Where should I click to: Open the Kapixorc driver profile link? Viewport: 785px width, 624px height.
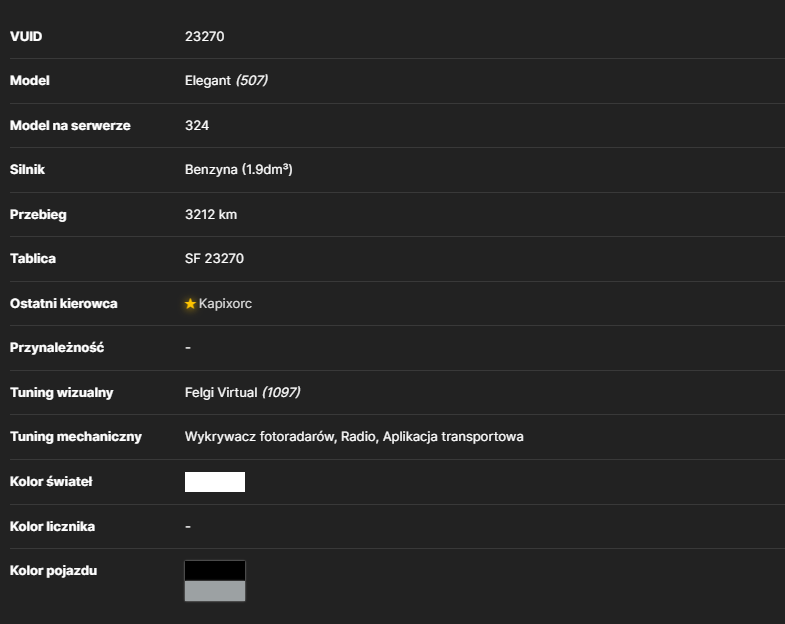(225, 303)
